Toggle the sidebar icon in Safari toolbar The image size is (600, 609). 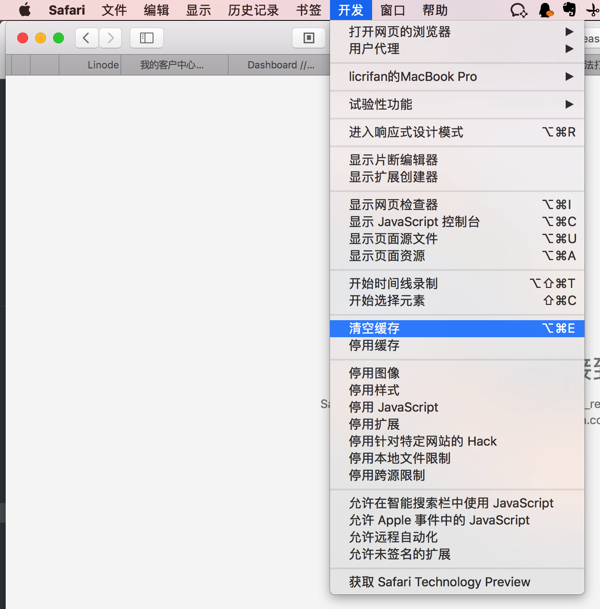click(146, 38)
